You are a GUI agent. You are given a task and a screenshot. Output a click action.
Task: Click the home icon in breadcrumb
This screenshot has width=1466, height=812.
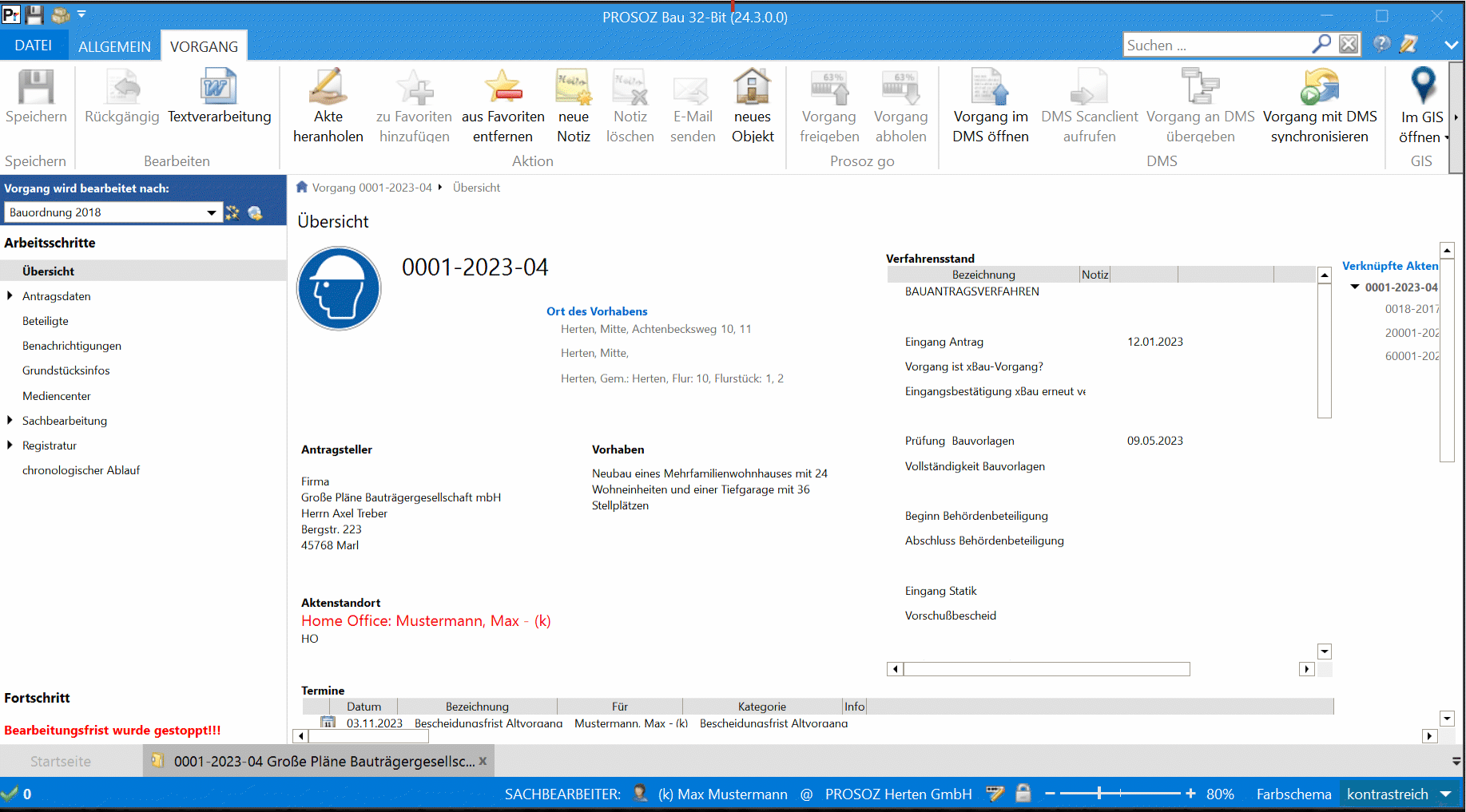[302, 187]
